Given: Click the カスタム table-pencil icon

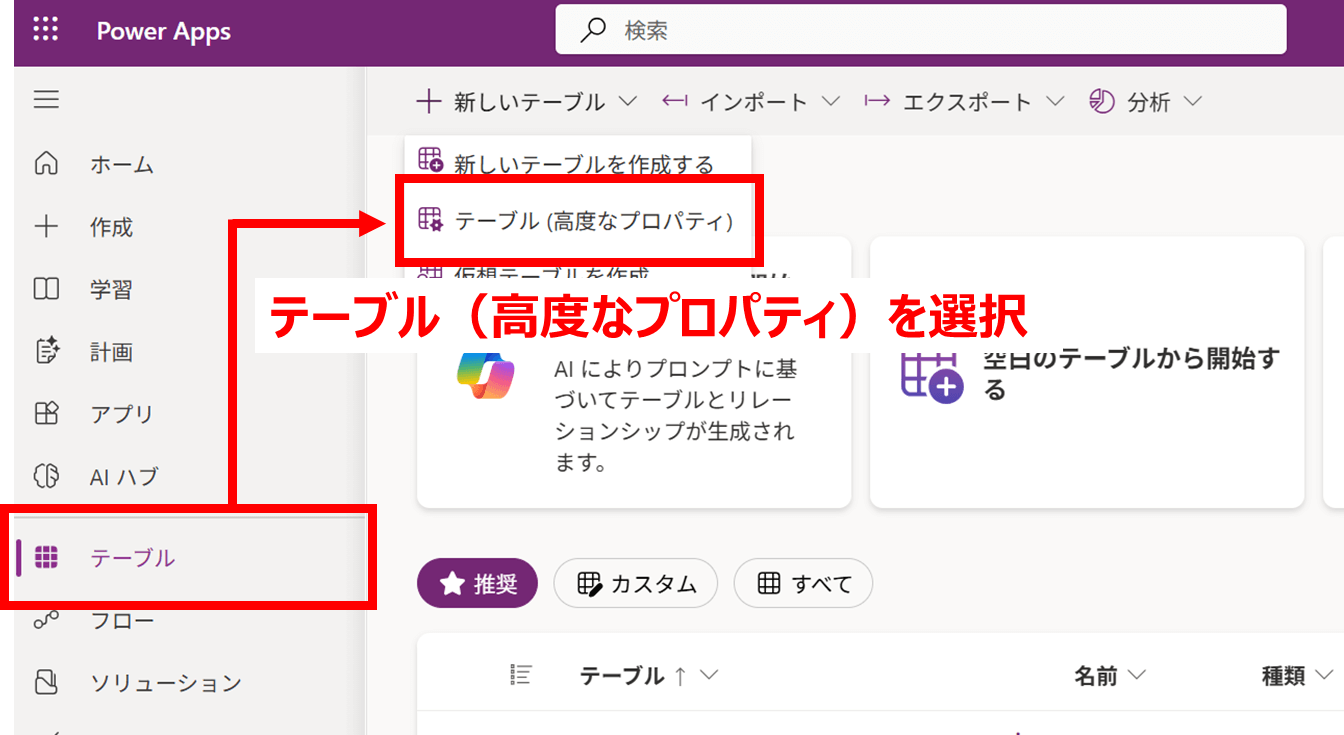Looking at the screenshot, I should click(x=590, y=584).
